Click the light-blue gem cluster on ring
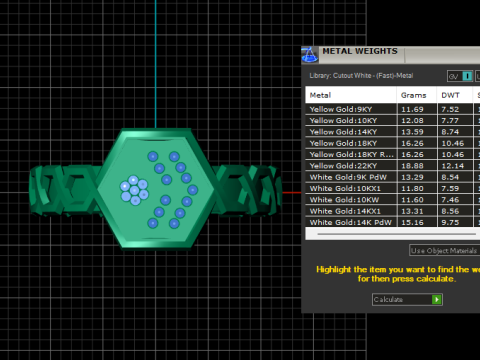480x360 pixels. 134,190
